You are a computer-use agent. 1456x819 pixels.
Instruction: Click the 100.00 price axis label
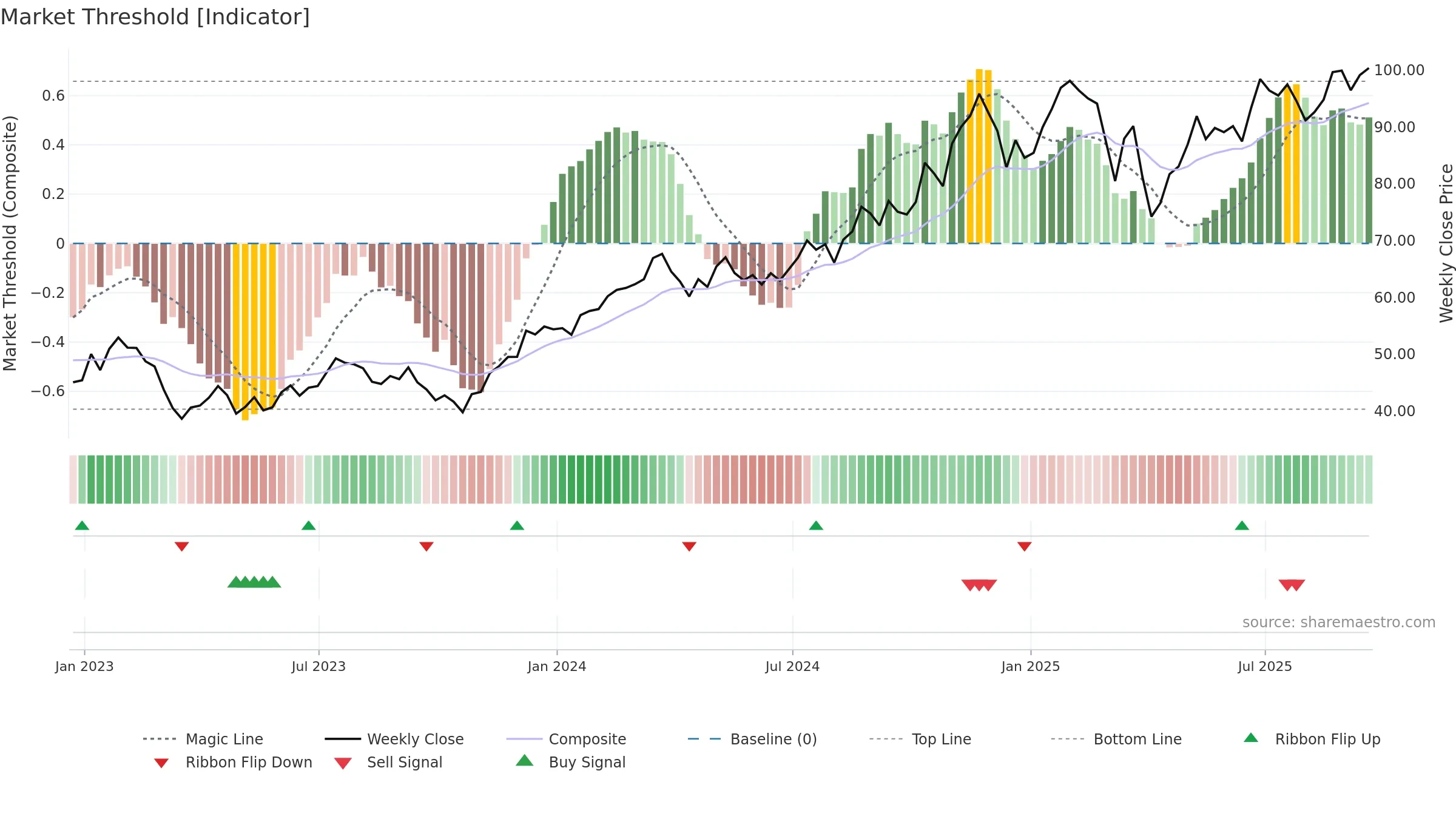coord(1399,70)
